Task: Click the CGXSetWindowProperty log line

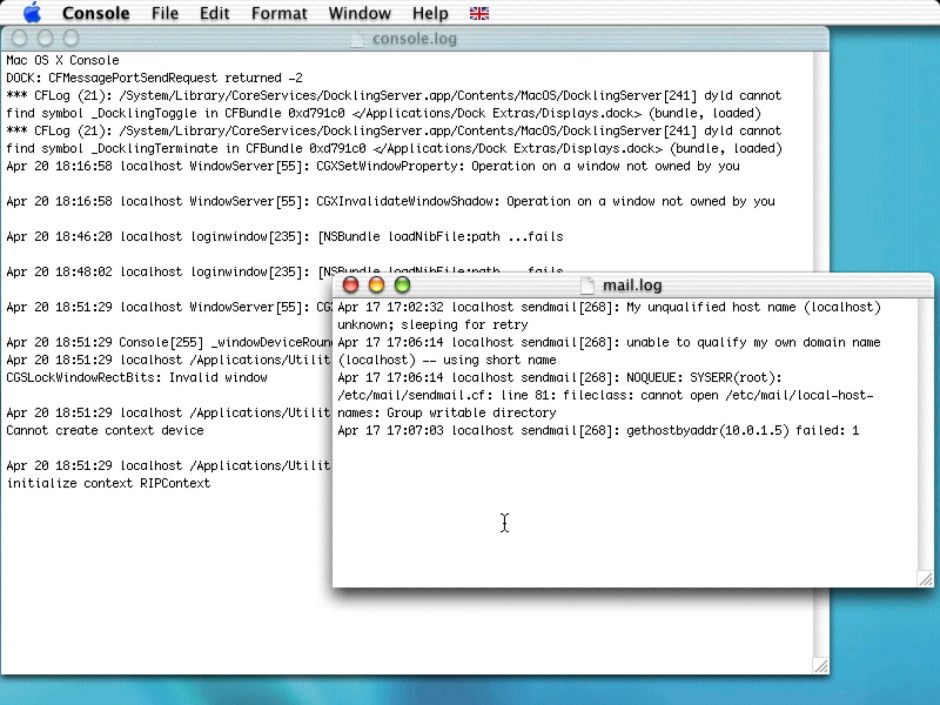Action: 373,166
